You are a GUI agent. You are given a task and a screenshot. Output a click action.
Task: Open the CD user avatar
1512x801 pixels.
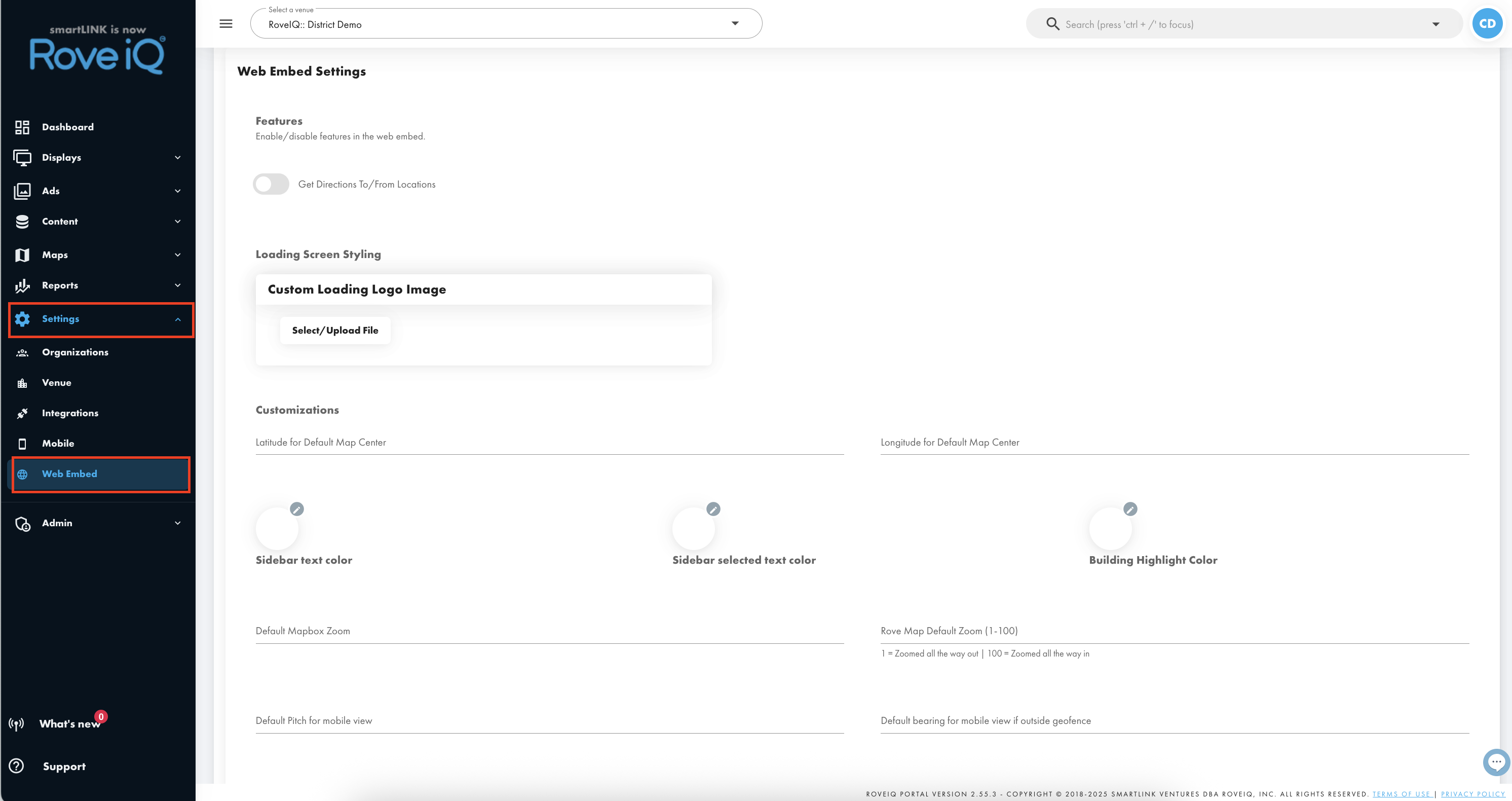1487,24
